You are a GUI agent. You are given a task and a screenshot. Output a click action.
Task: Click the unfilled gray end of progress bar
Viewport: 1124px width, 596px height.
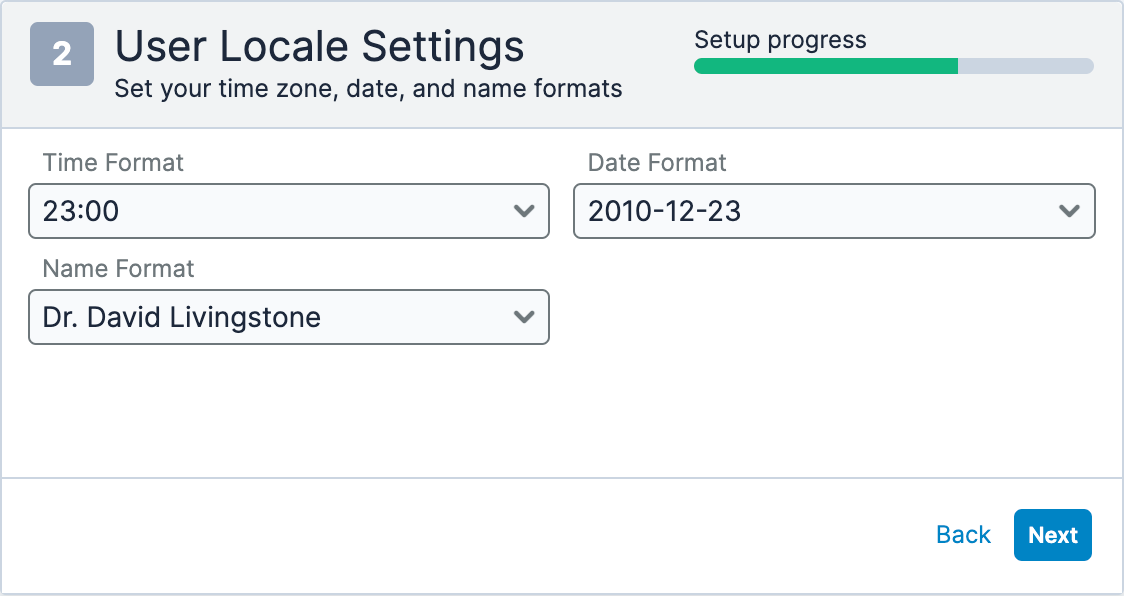point(1030,66)
